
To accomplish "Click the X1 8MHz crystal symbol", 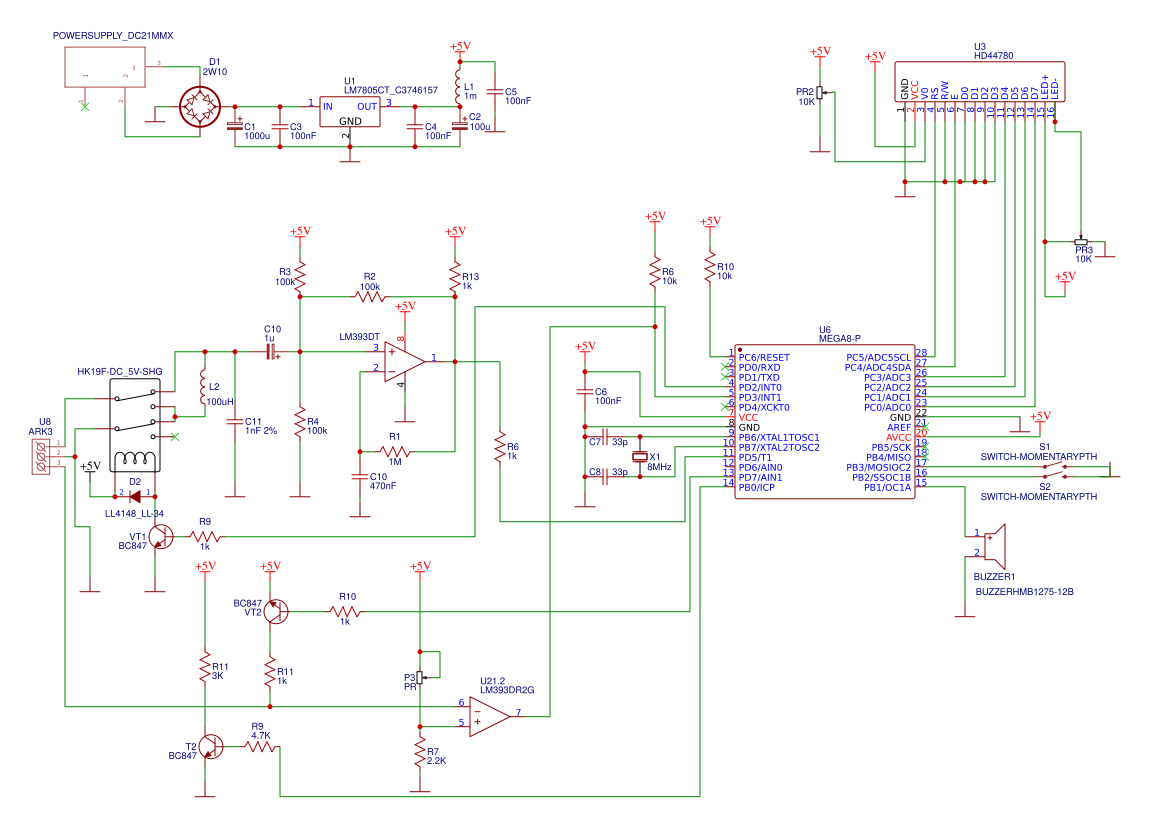I will point(640,458).
